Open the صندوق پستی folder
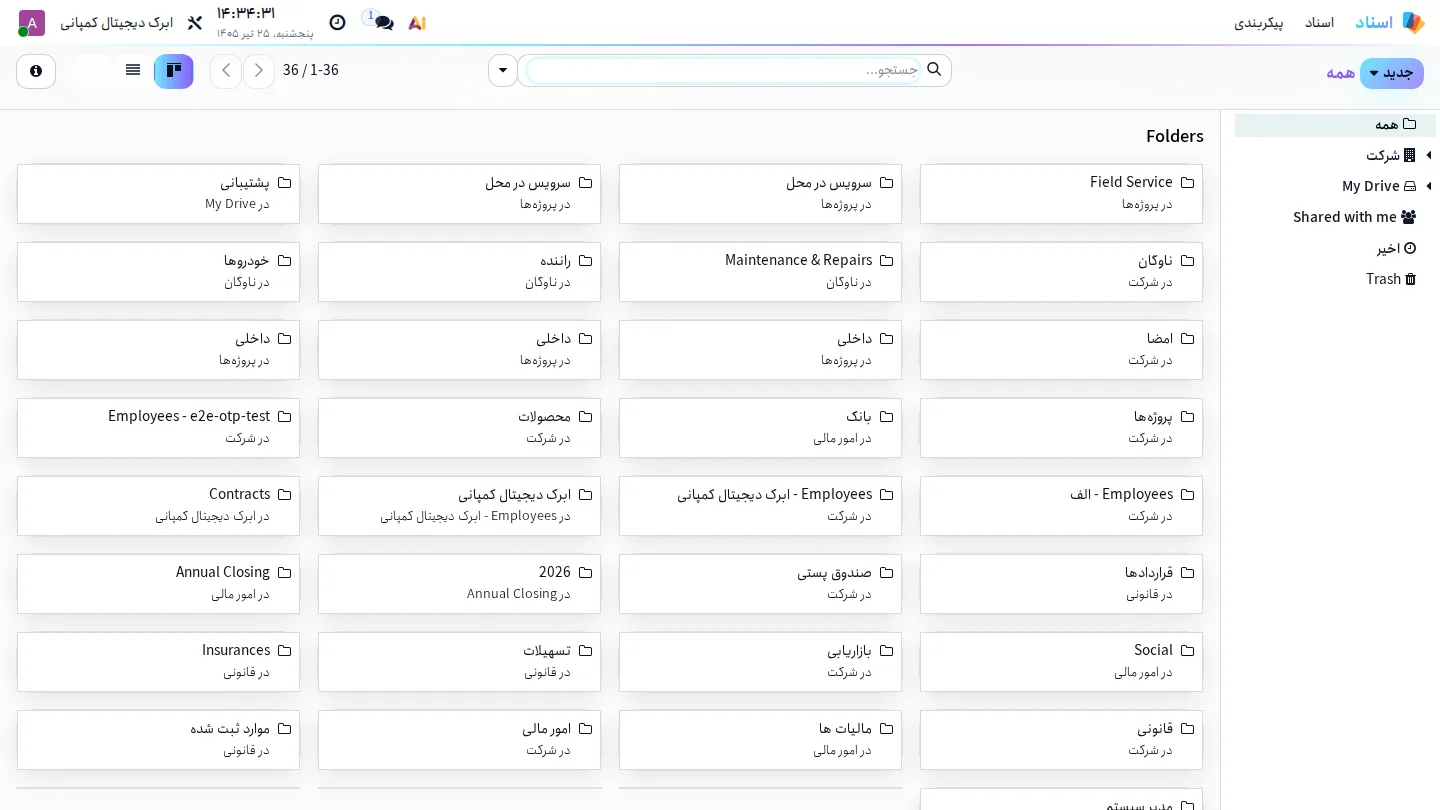Viewport: 1440px width, 810px height. (x=760, y=584)
